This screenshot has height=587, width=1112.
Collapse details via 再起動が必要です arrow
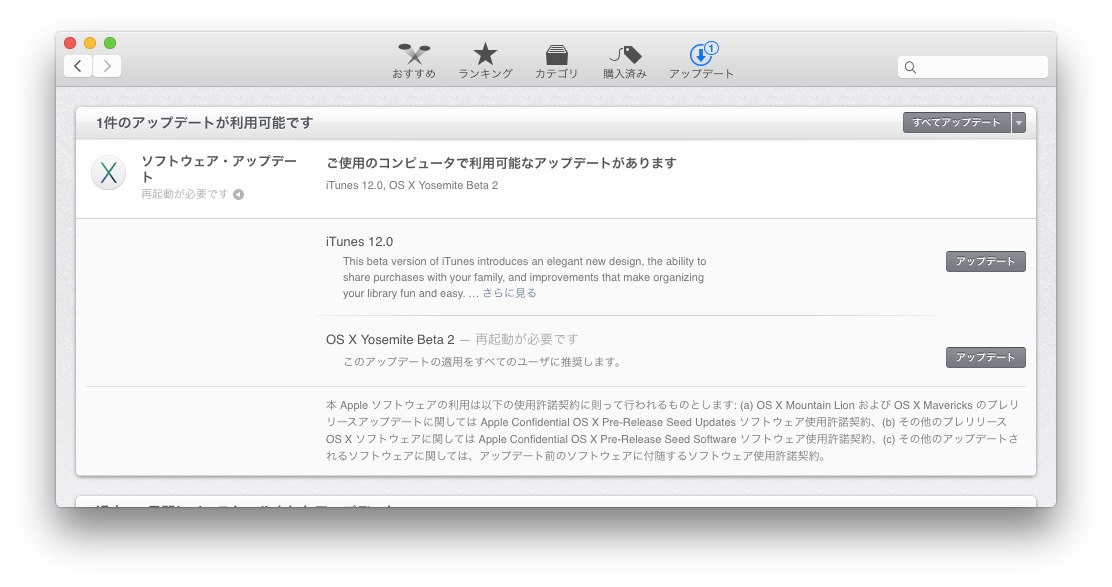tap(238, 194)
